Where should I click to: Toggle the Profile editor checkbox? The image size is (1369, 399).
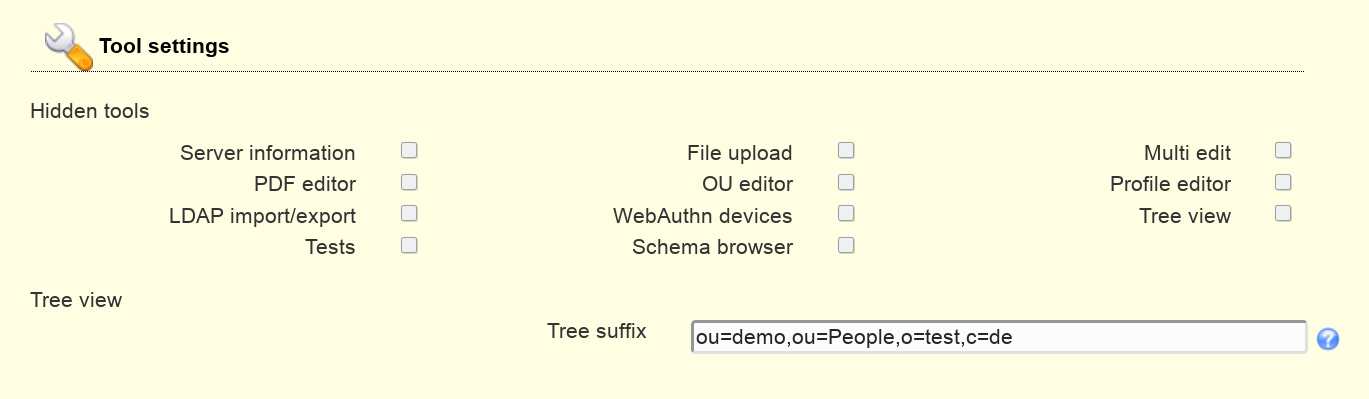pos(1283,182)
